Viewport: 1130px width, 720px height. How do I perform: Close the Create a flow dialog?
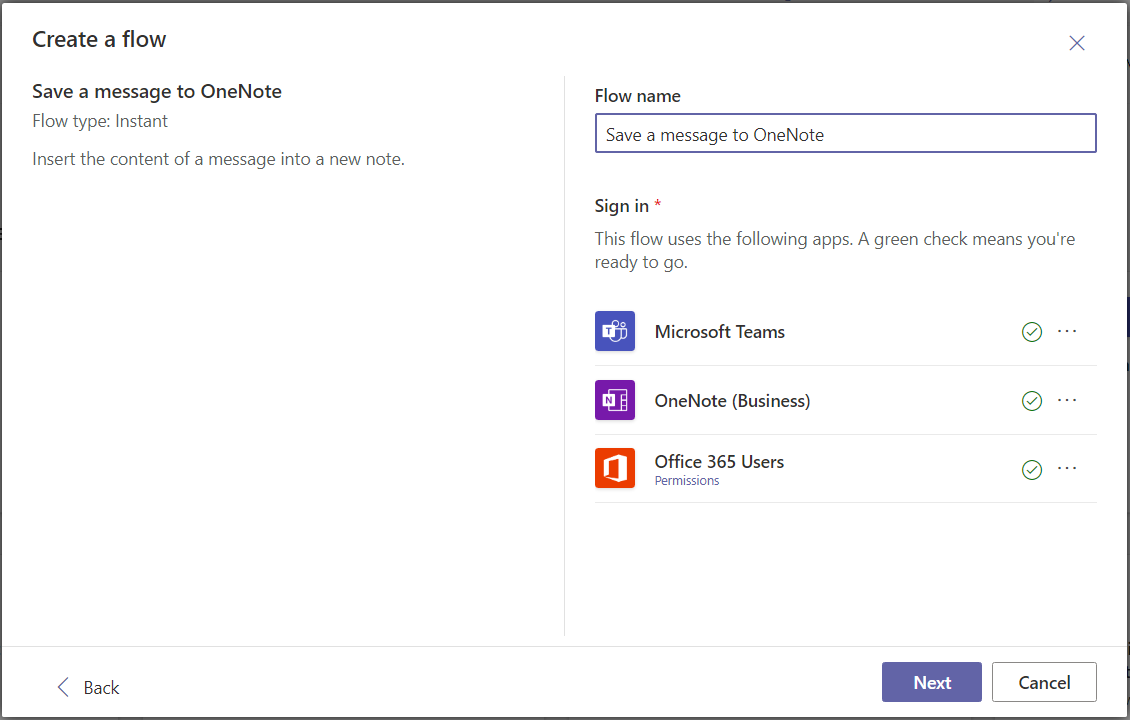(x=1076, y=43)
